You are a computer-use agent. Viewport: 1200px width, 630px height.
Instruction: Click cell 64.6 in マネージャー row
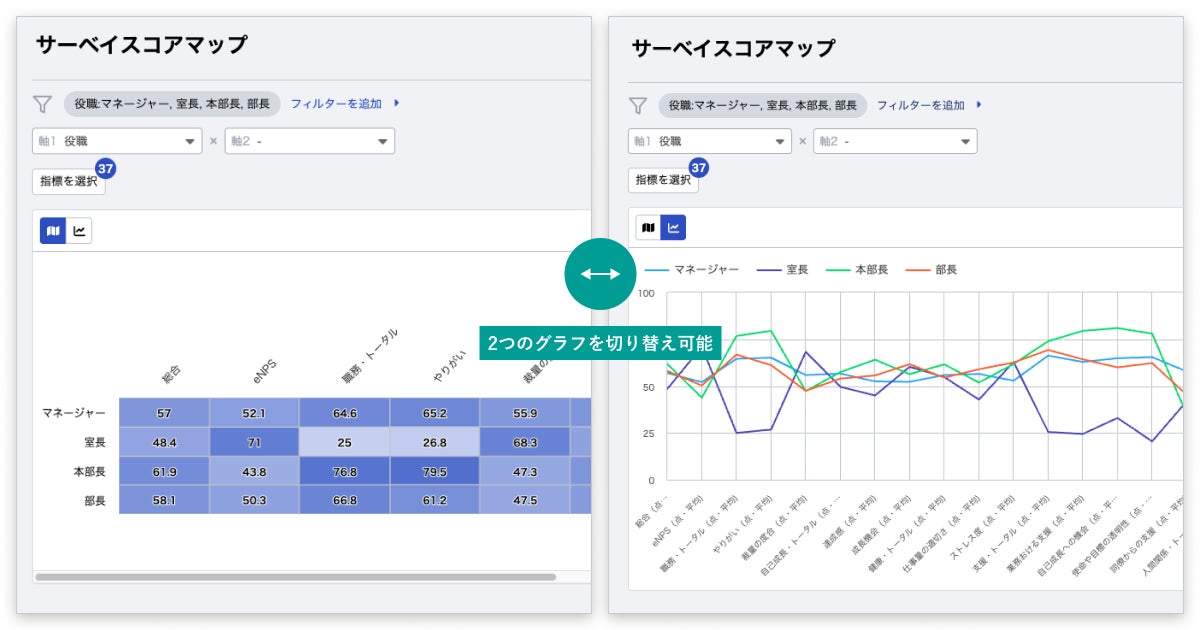click(x=344, y=412)
